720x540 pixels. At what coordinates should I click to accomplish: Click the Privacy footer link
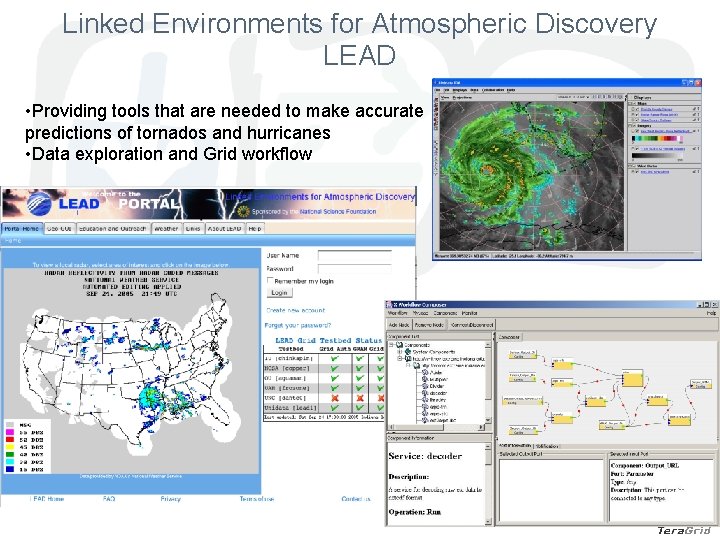click(x=170, y=499)
